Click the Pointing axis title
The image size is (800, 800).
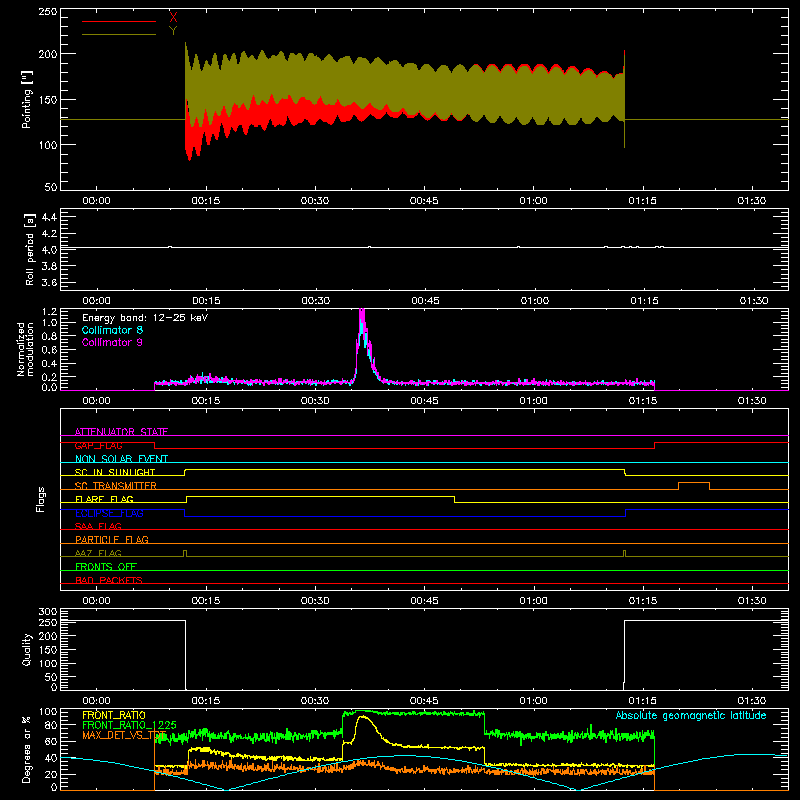tap(27, 99)
